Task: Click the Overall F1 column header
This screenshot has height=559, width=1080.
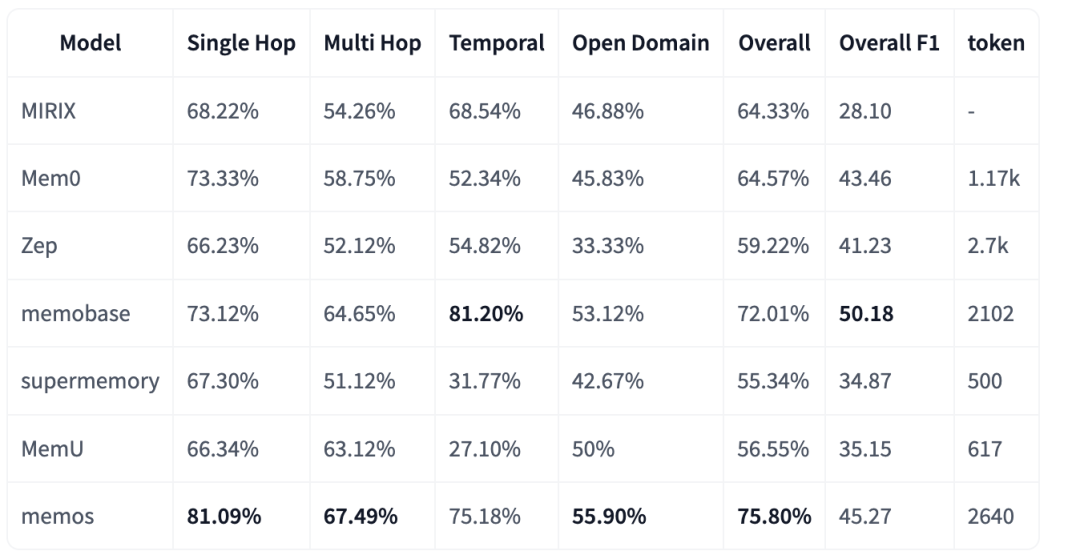Action: click(x=882, y=44)
